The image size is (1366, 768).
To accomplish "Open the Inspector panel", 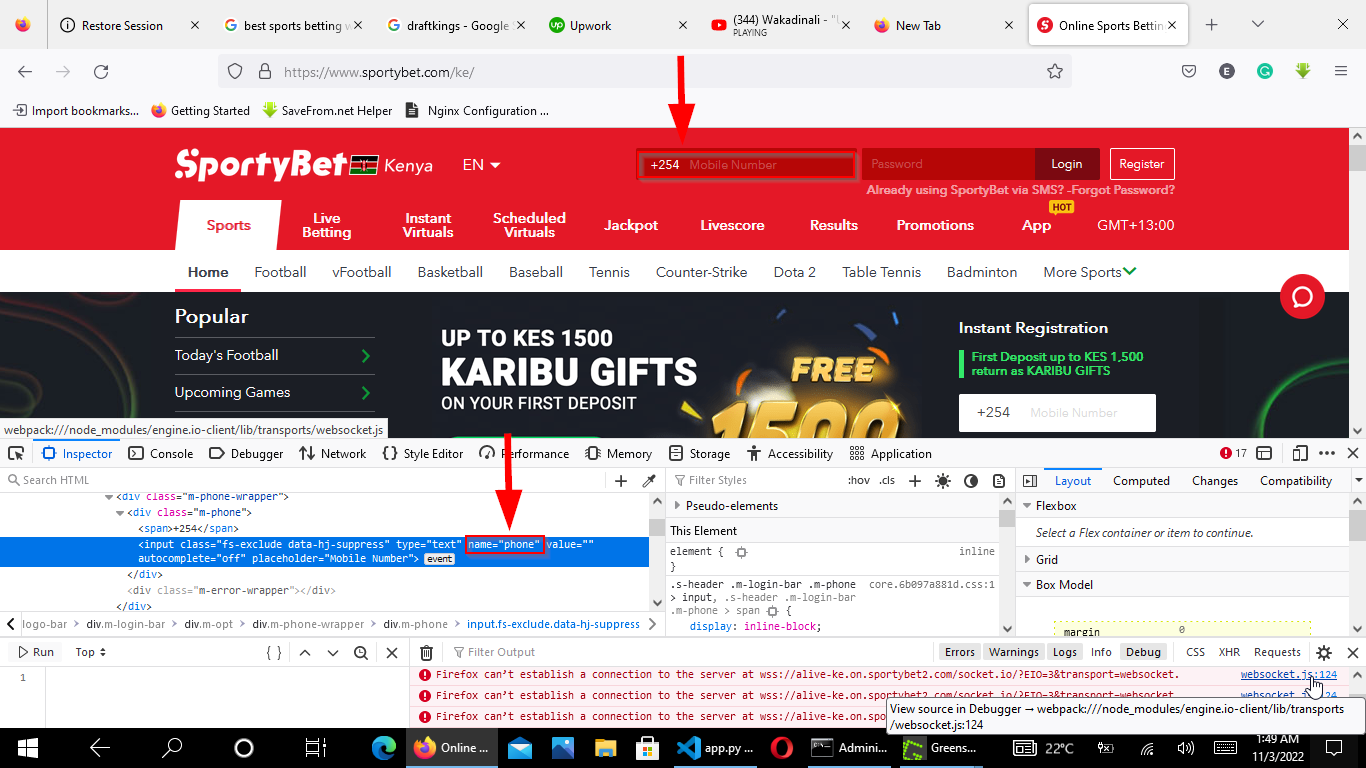I will tap(77, 453).
